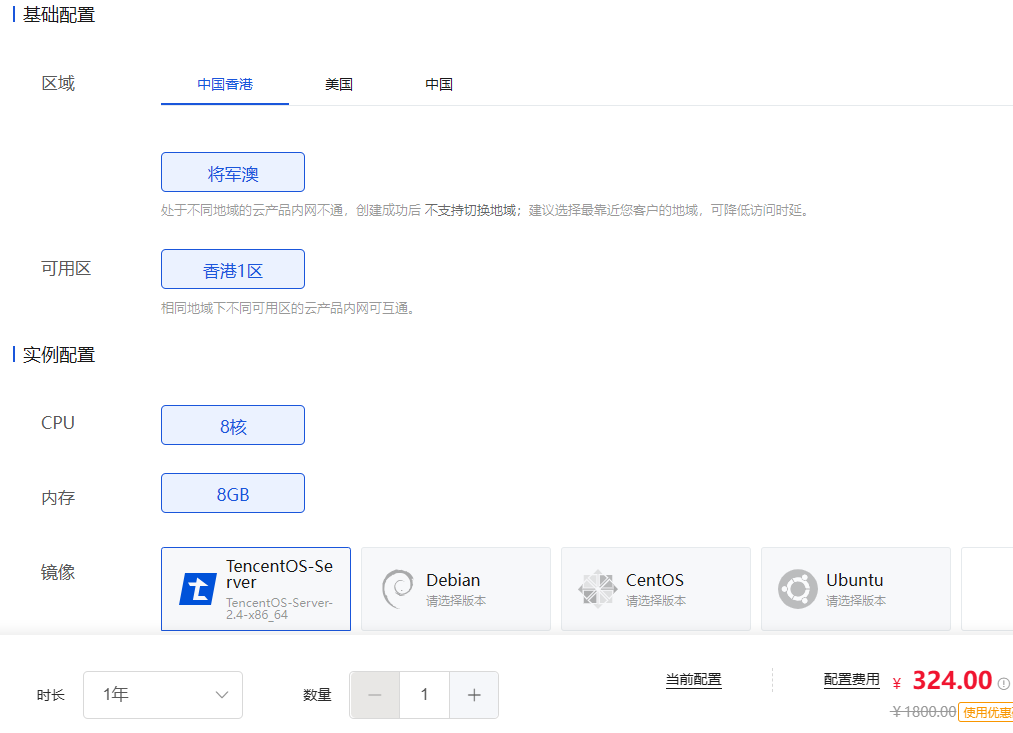Image resolution: width=1013 pixels, height=733 pixels.
Task: Pick the Ubuntu image card
Action: pyautogui.click(x=856, y=589)
